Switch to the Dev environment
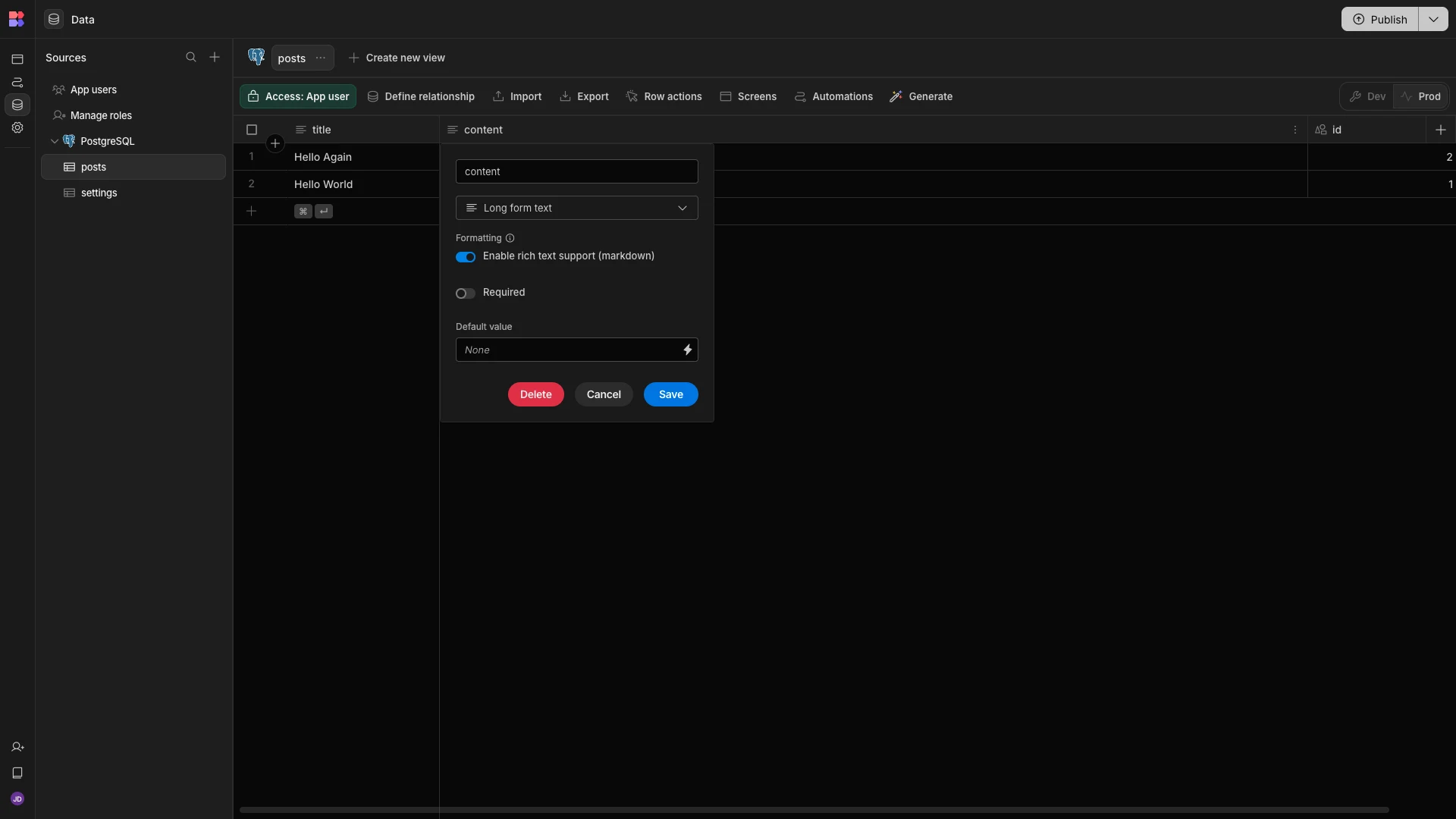 pos(1367,96)
